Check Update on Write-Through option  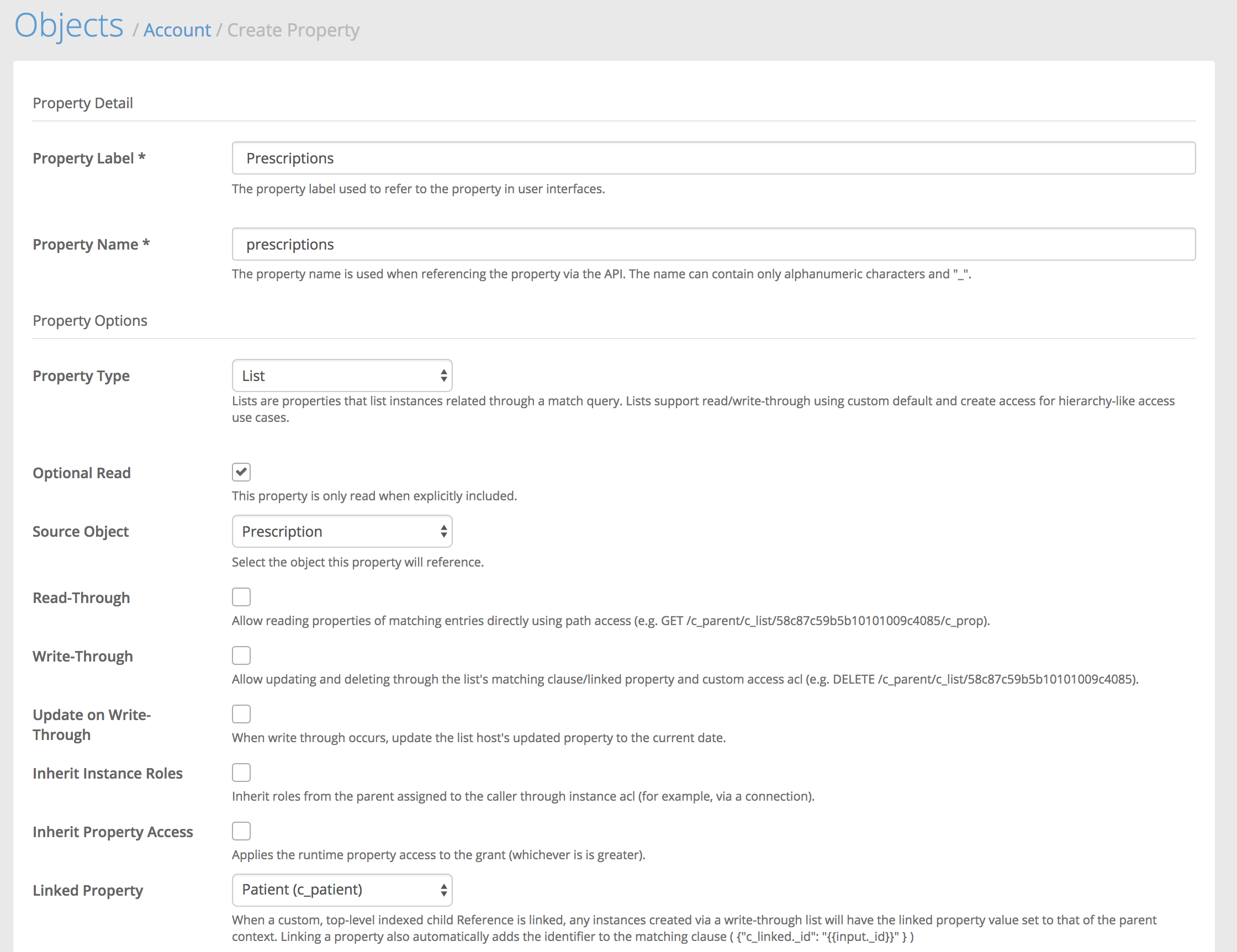[x=241, y=714]
